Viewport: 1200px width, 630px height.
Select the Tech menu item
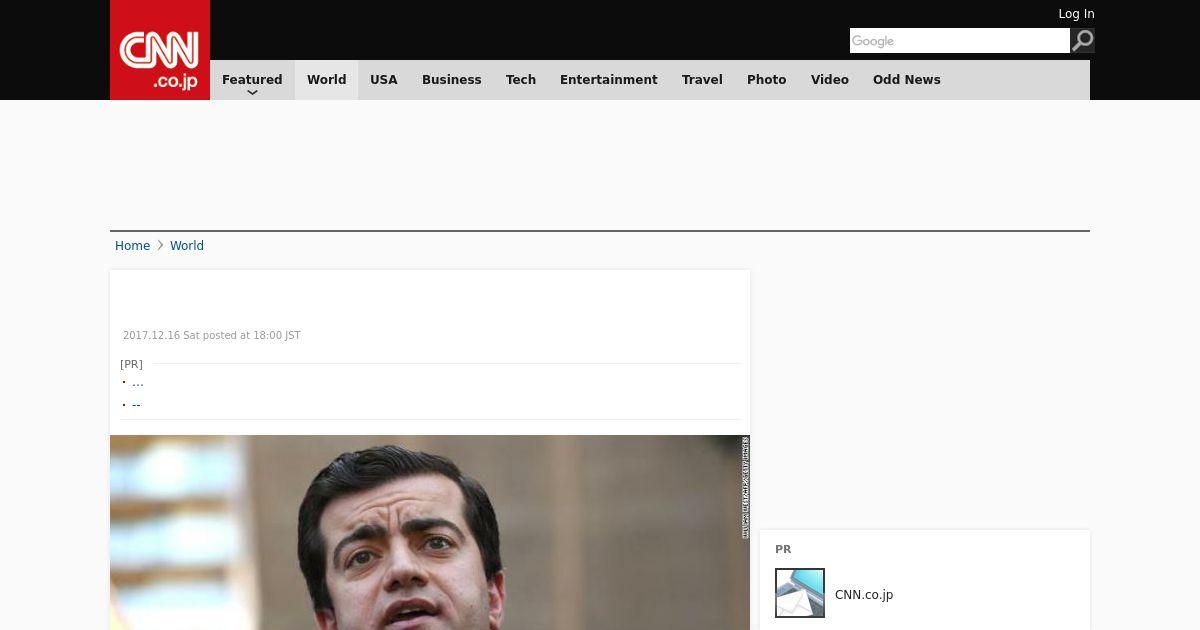[521, 80]
